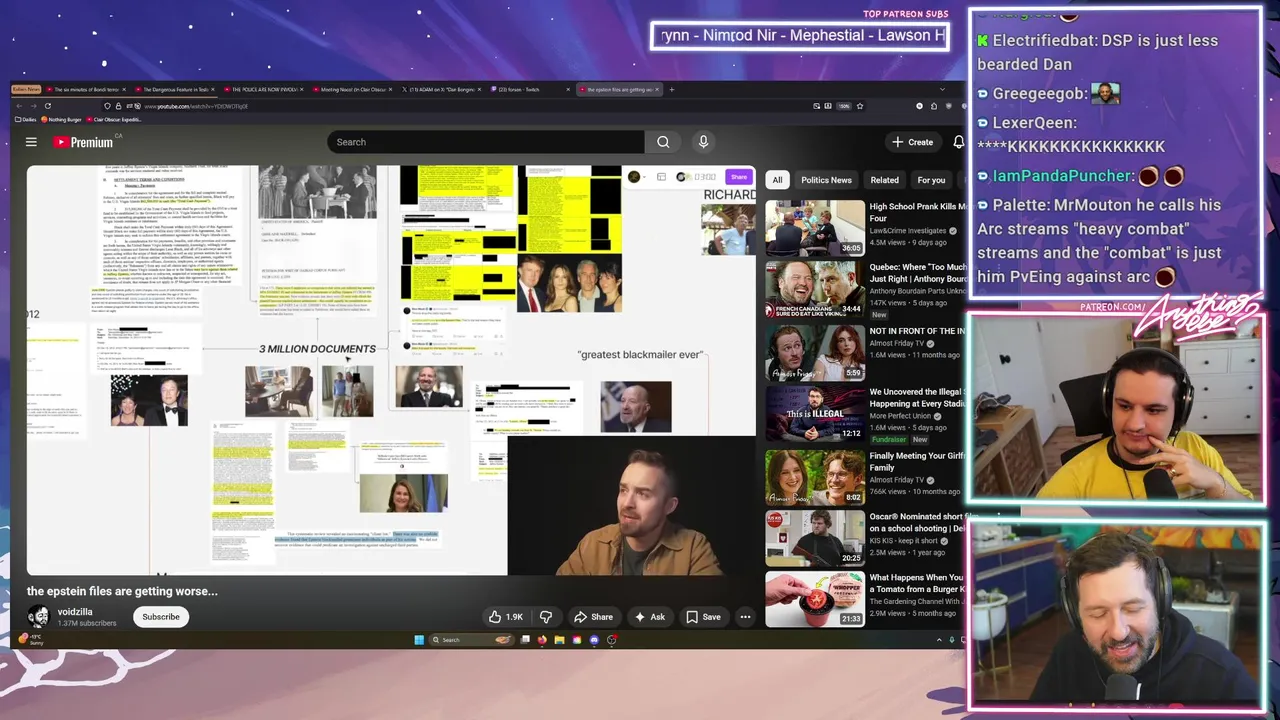Screen dimensions: 1280x720
Task: Open more actions three-dot menu
Action: (745, 617)
